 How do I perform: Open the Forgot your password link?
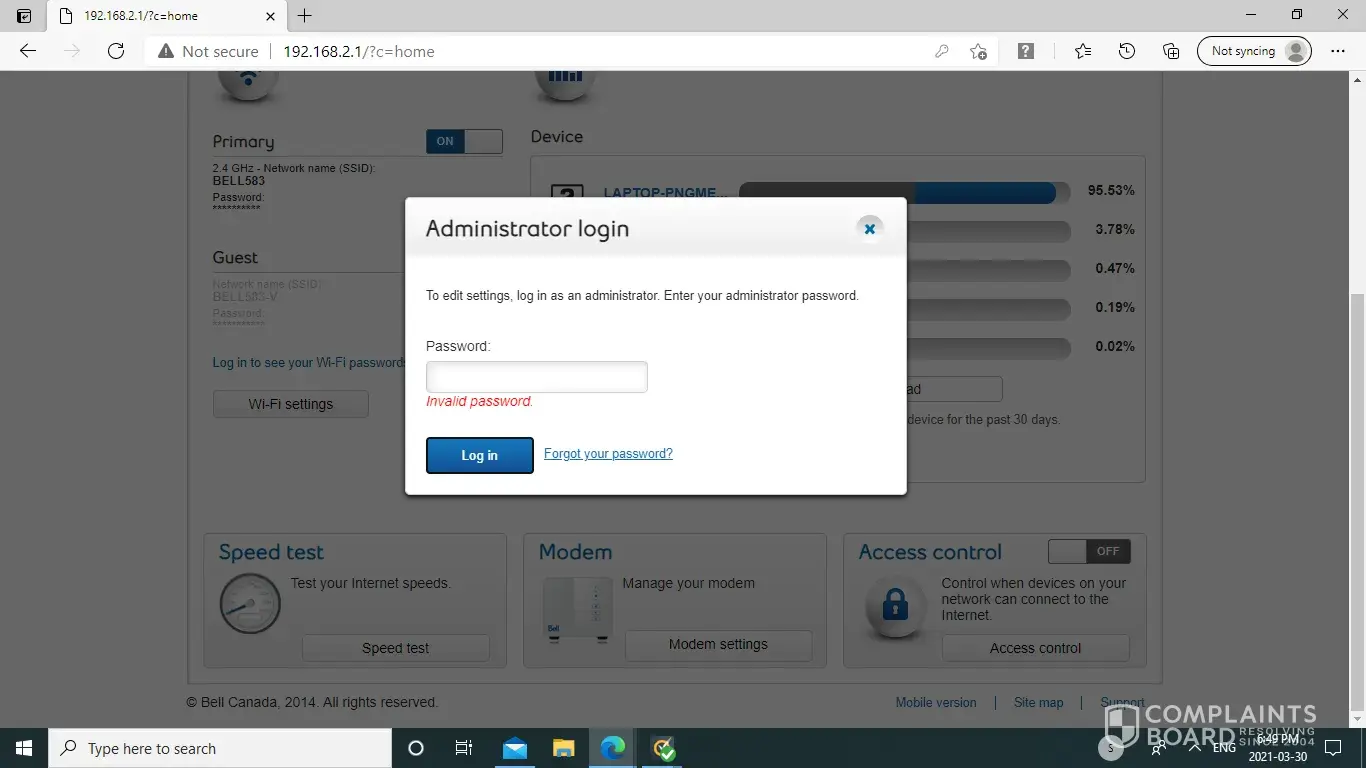tap(608, 454)
